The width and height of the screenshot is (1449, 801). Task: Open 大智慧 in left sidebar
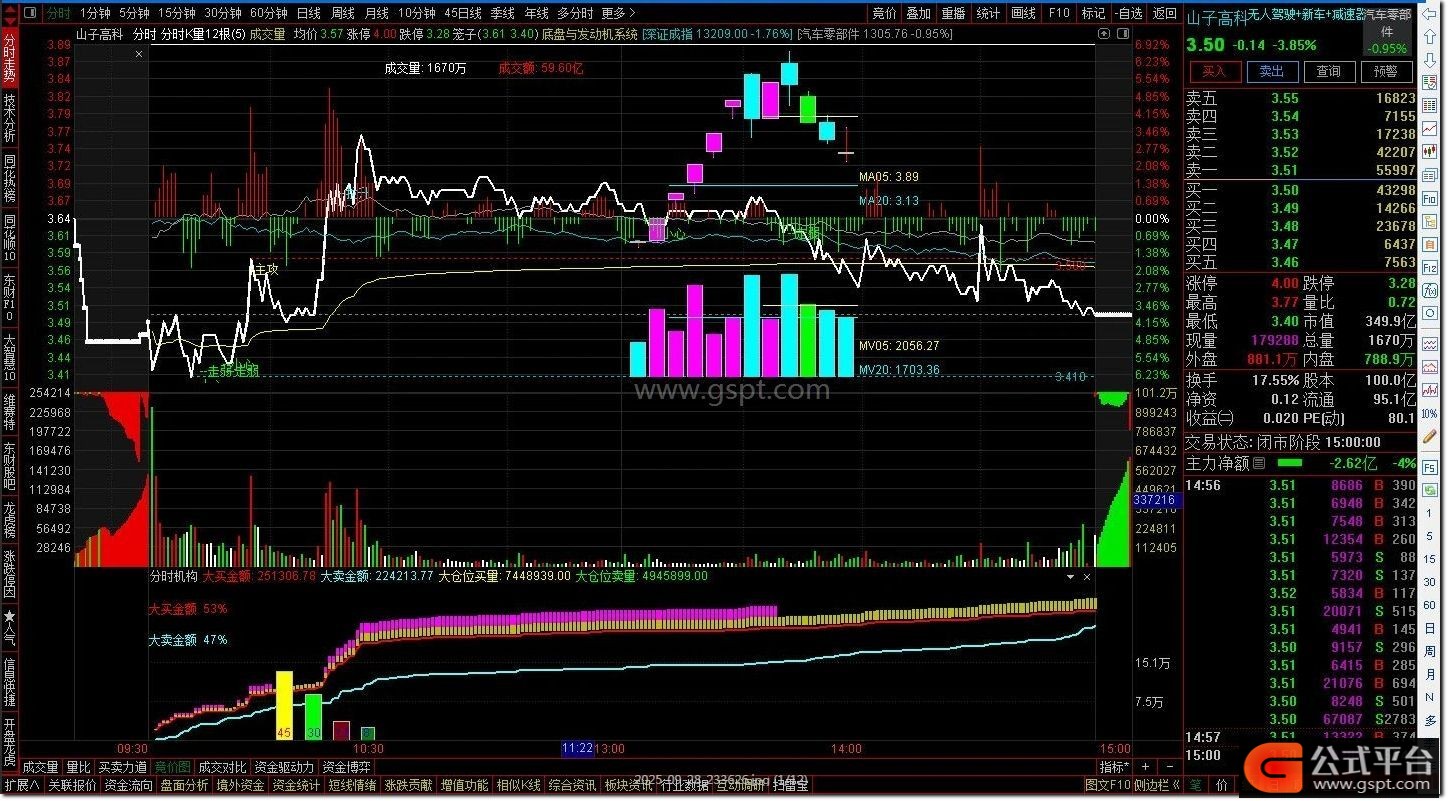pyautogui.click(x=9, y=360)
